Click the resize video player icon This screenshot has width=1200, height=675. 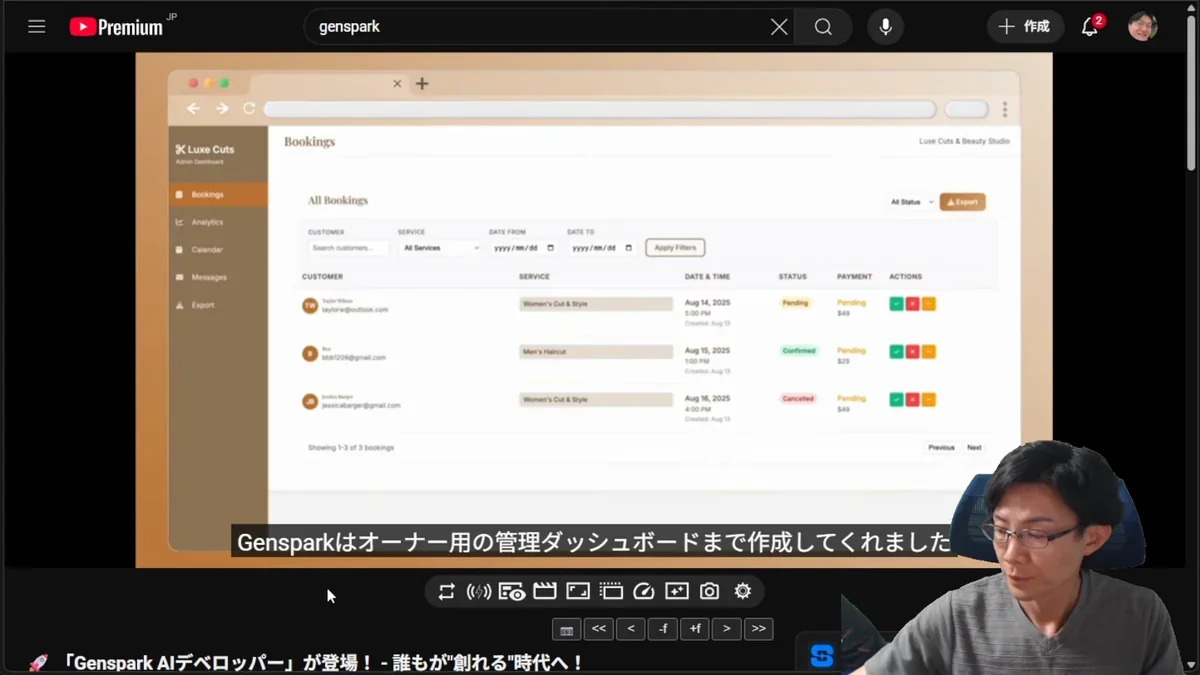578,592
